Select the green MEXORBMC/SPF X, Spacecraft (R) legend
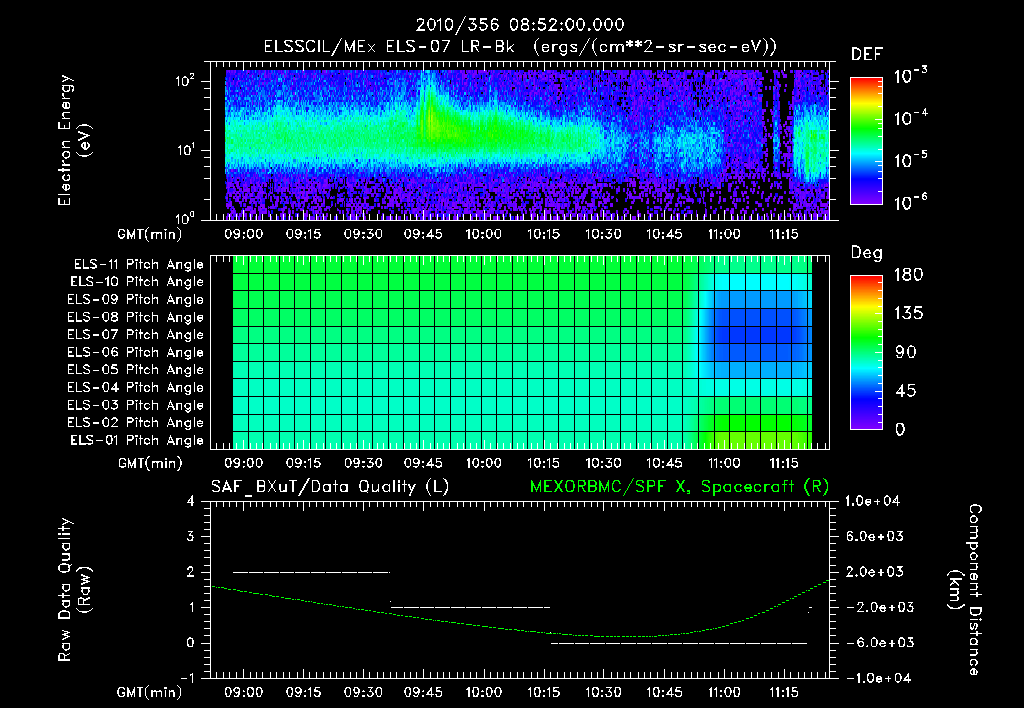1024x708 pixels. [x=679, y=487]
